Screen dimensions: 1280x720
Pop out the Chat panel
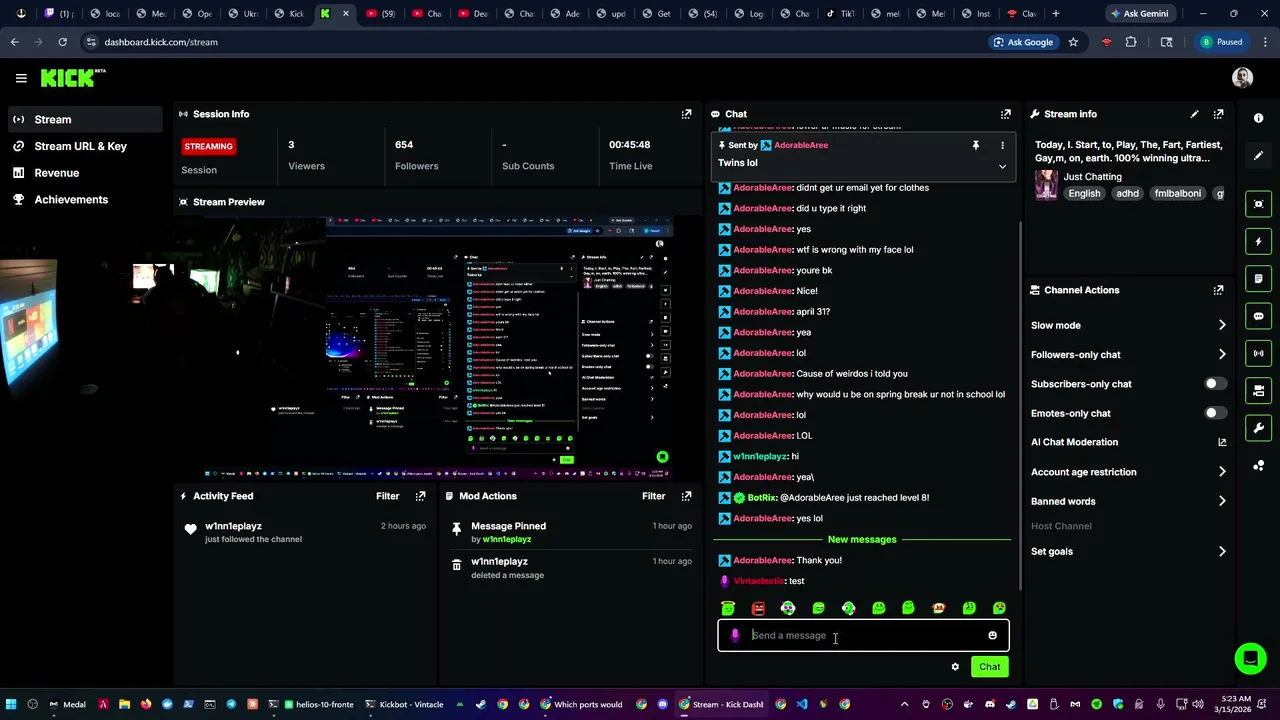click(1005, 114)
